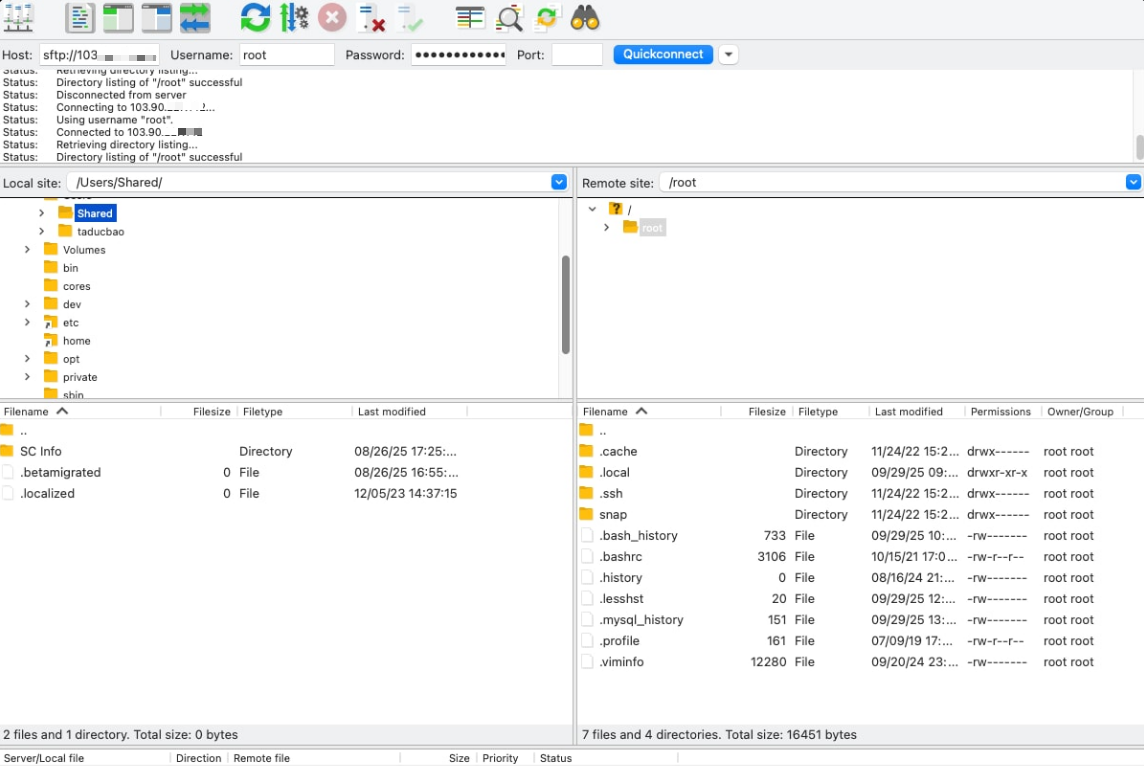Viewport: 1144px width, 783px height.
Task: Expand the private folder node
Action: [x=27, y=377]
